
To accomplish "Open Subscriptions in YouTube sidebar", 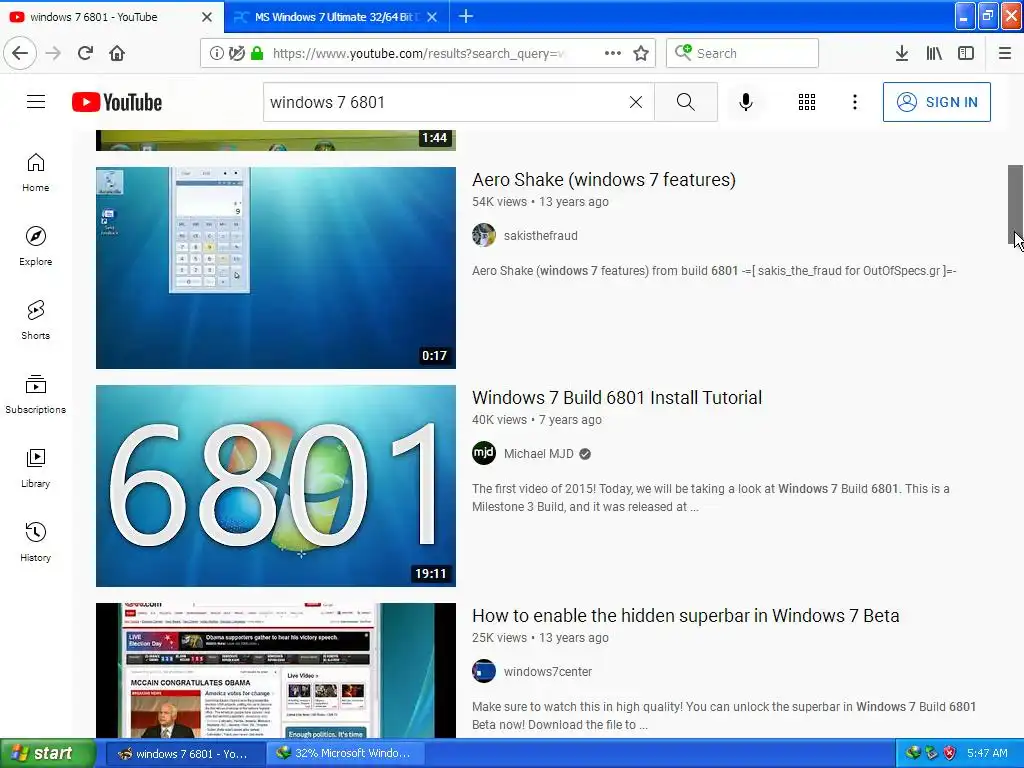I will (36, 394).
